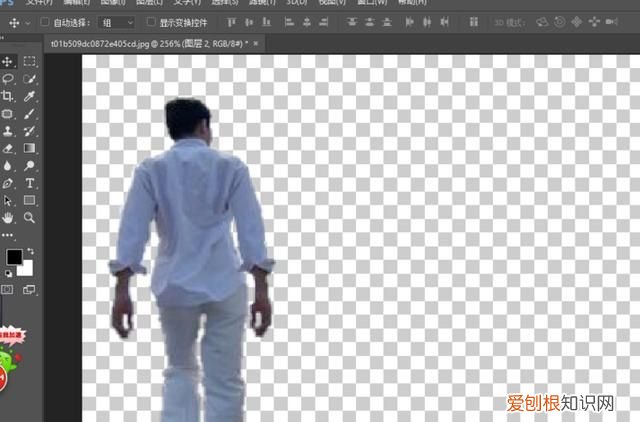Select the Rectangular Marquee tool
640x422 pixels.
point(30,62)
